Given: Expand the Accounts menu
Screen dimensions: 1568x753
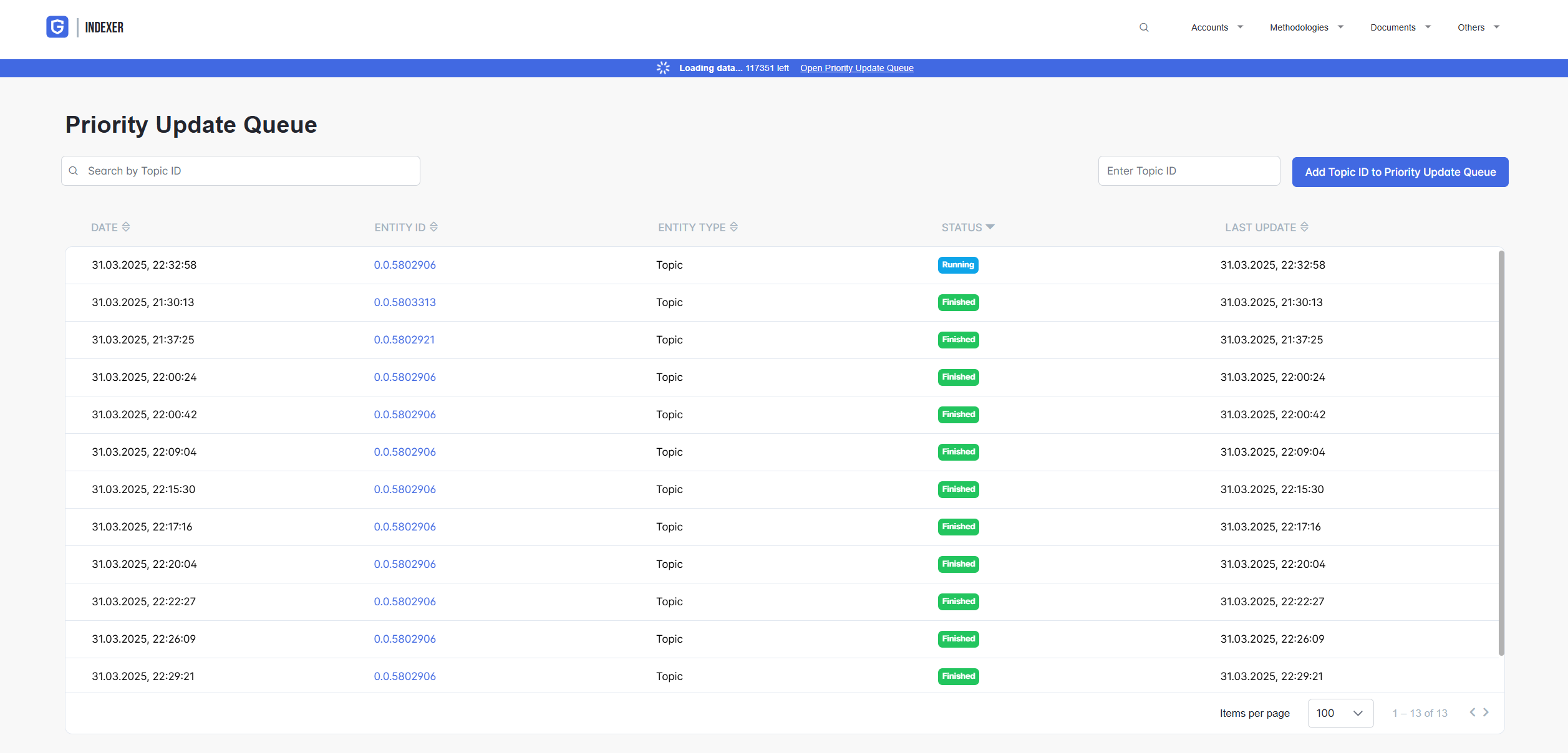Looking at the screenshot, I should [x=1217, y=27].
